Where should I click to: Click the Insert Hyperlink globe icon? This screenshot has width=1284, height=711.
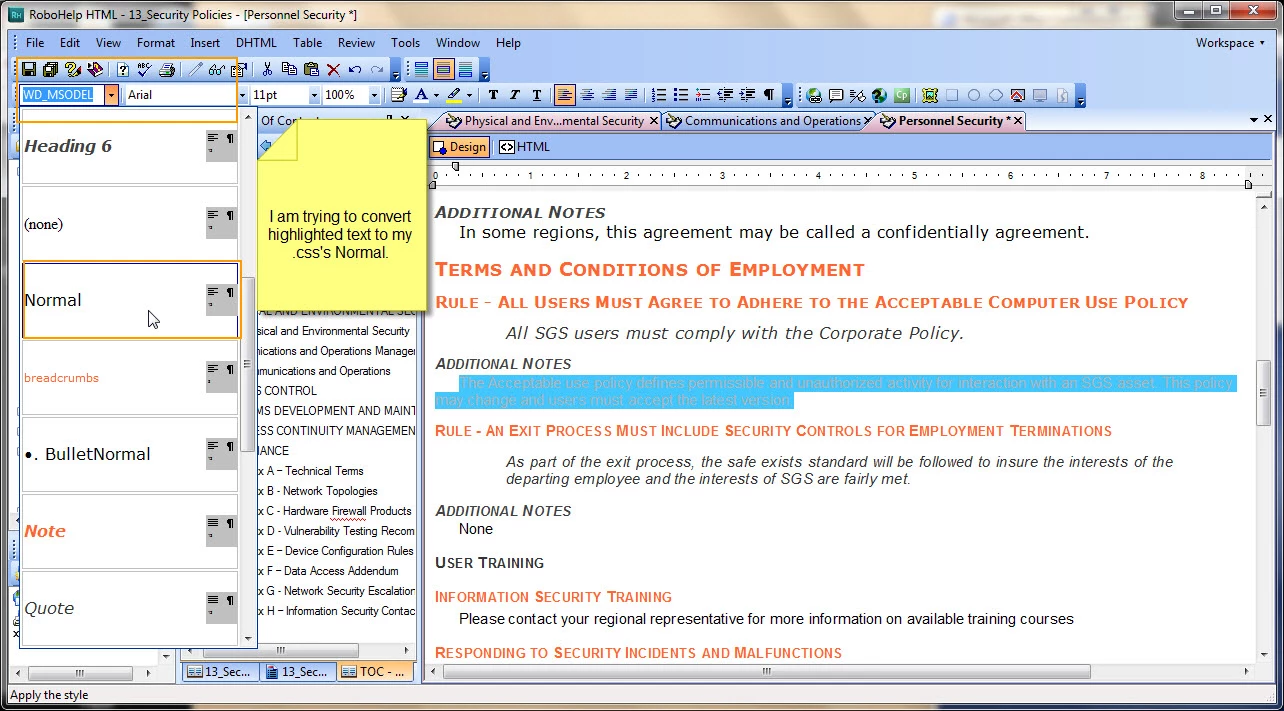point(814,95)
